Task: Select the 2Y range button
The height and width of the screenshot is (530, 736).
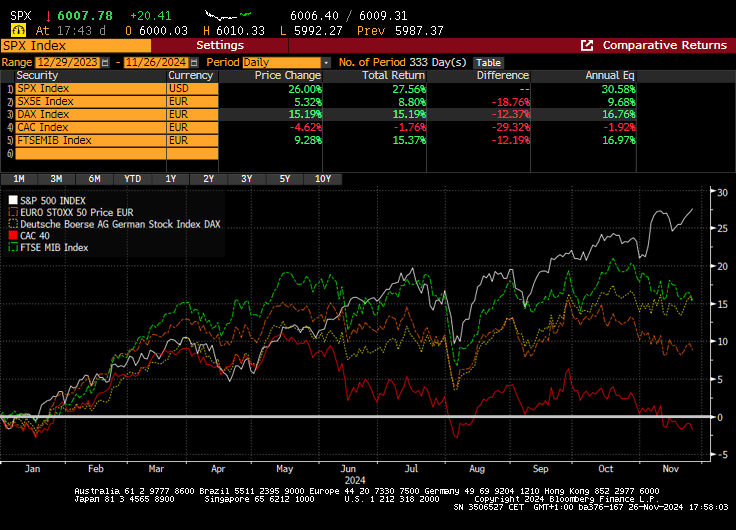Action: click(x=208, y=179)
